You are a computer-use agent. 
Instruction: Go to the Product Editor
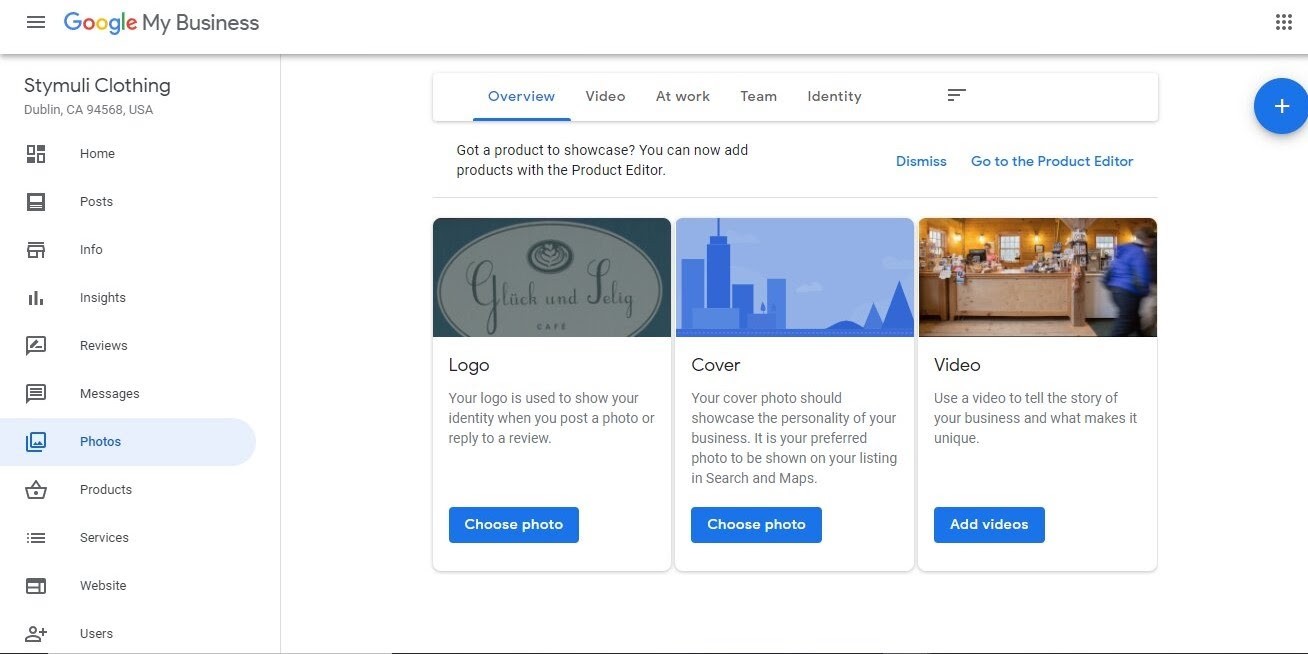pyautogui.click(x=1052, y=160)
